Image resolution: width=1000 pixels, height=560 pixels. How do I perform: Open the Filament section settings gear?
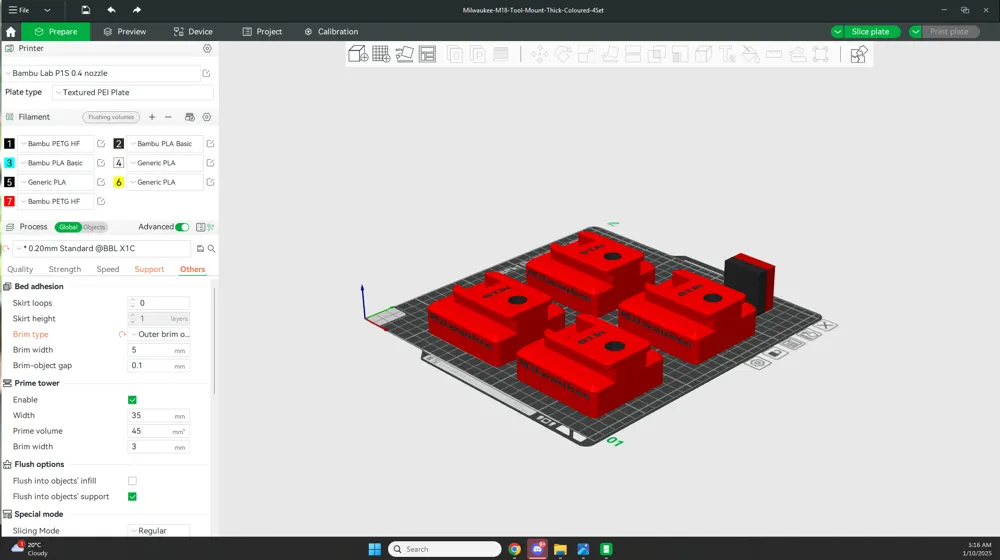coord(207,117)
